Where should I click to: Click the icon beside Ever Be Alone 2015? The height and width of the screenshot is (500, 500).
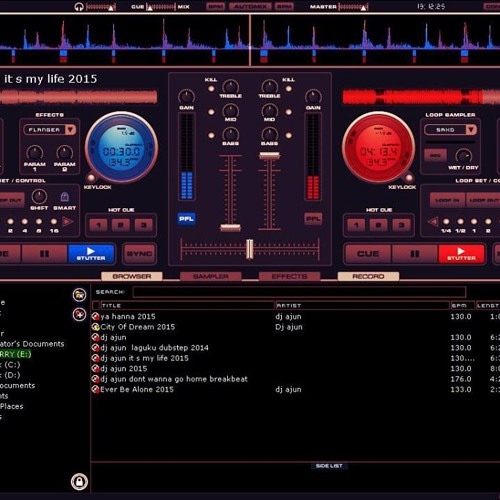point(96,389)
